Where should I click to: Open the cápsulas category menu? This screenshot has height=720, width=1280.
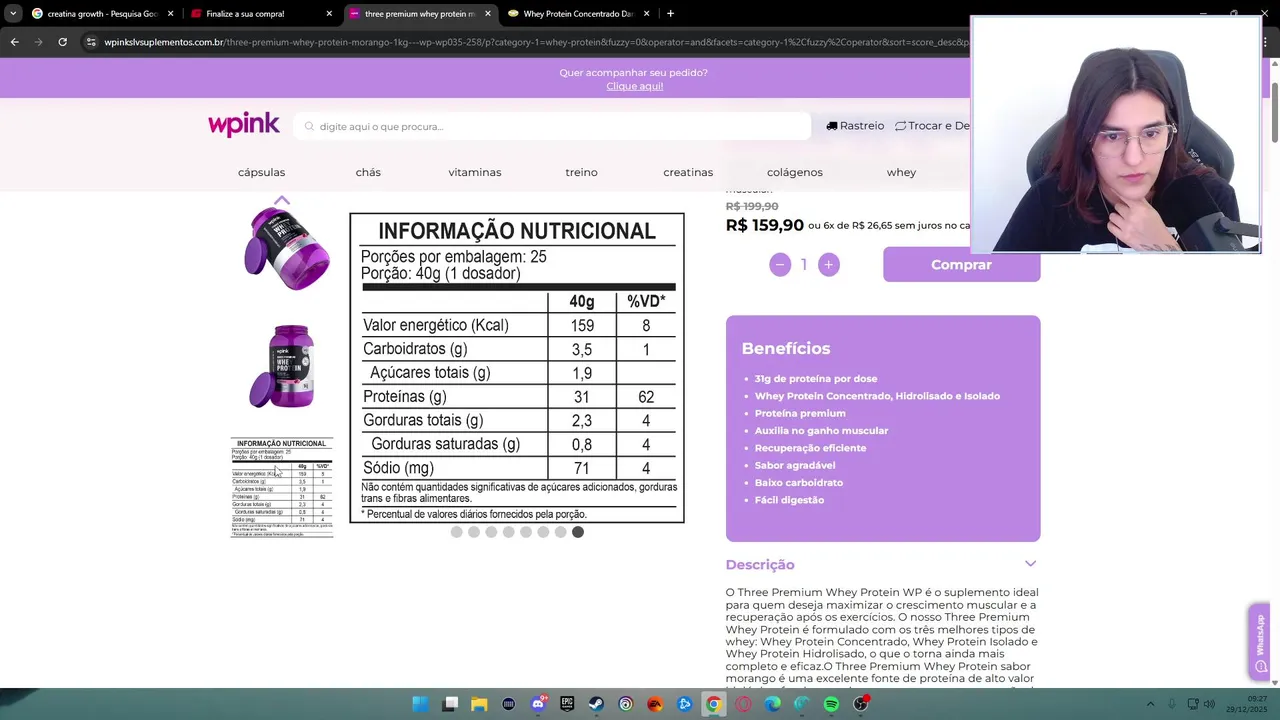(261, 172)
